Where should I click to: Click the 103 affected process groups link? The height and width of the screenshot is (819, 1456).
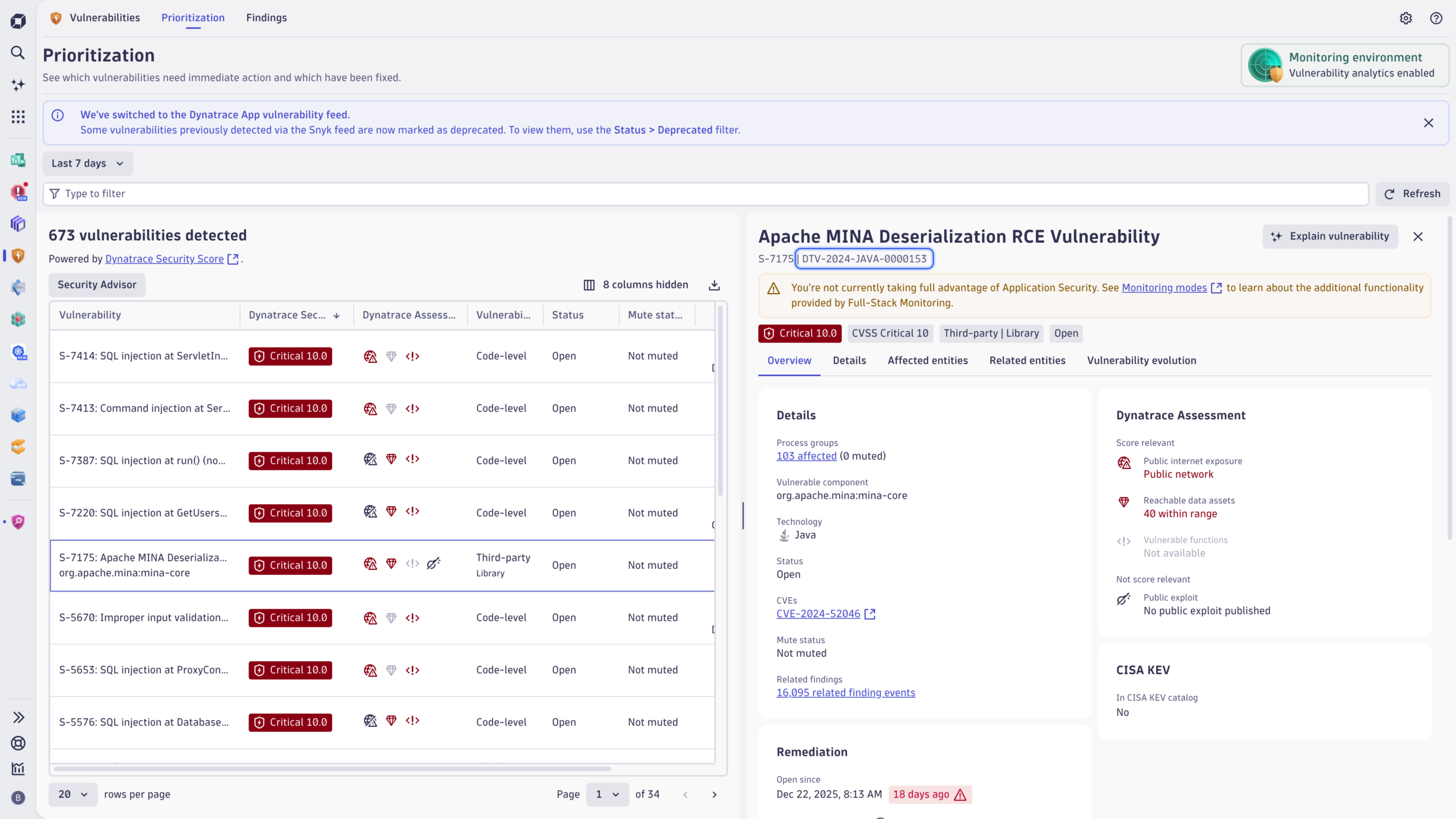click(x=806, y=456)
